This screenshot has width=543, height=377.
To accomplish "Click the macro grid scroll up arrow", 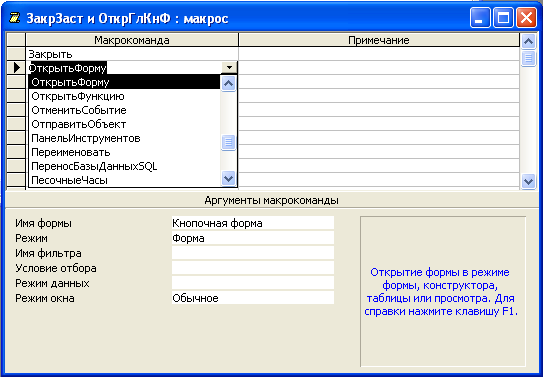I will click(x=528, y=42).
